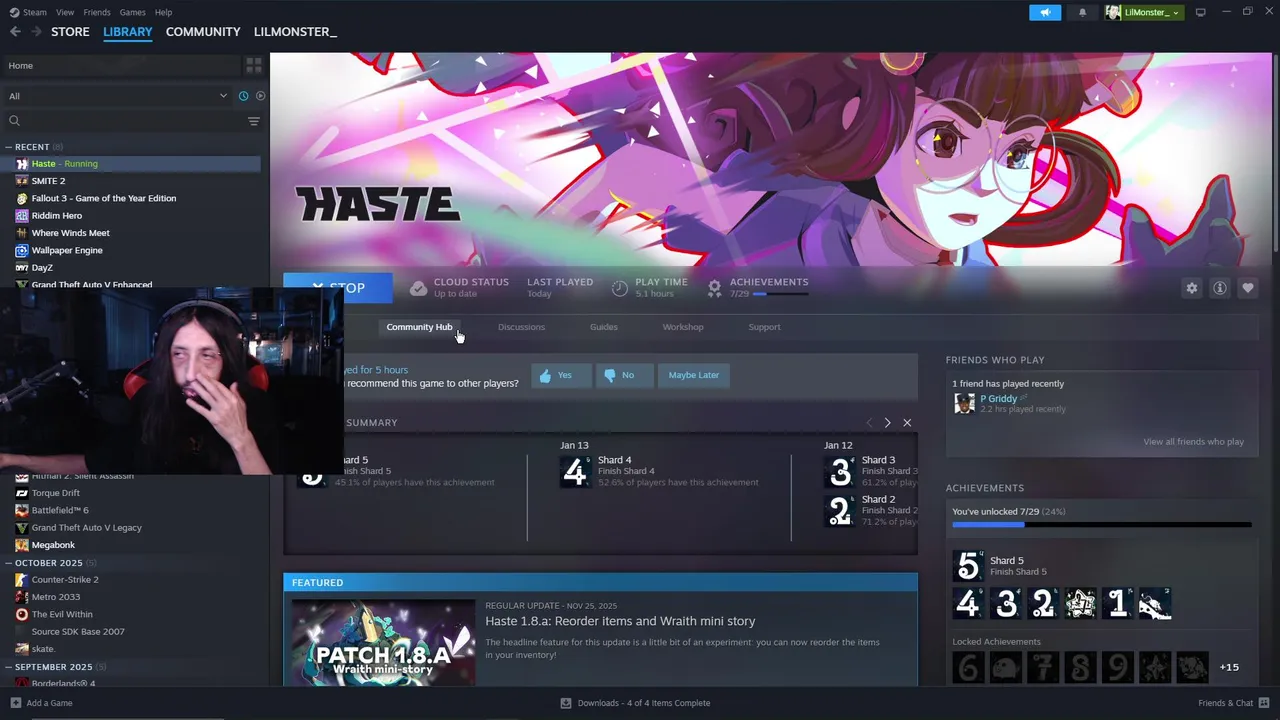Open the Games menu
1280x720 pixels.
(132, 12)
